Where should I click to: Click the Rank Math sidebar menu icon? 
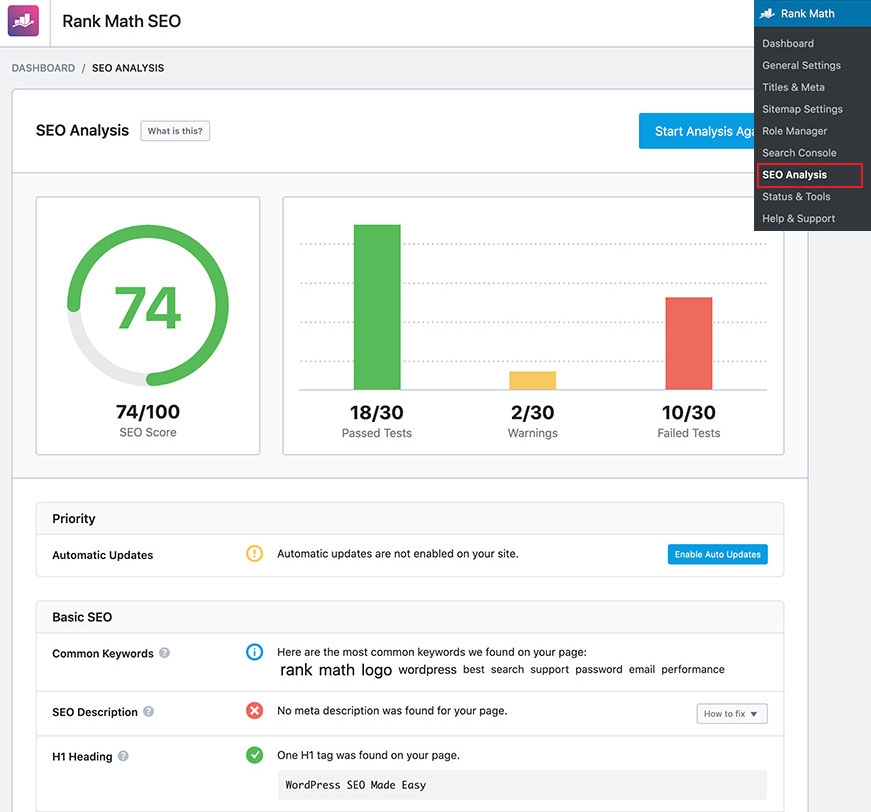[767, 13]
